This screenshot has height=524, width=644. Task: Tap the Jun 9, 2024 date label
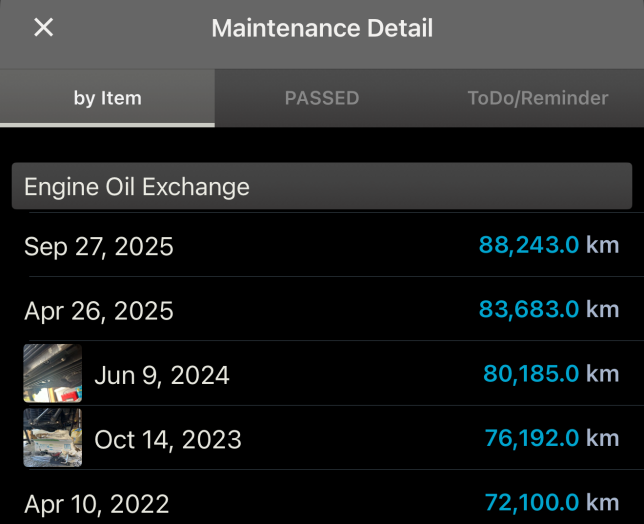pos(162,375)
